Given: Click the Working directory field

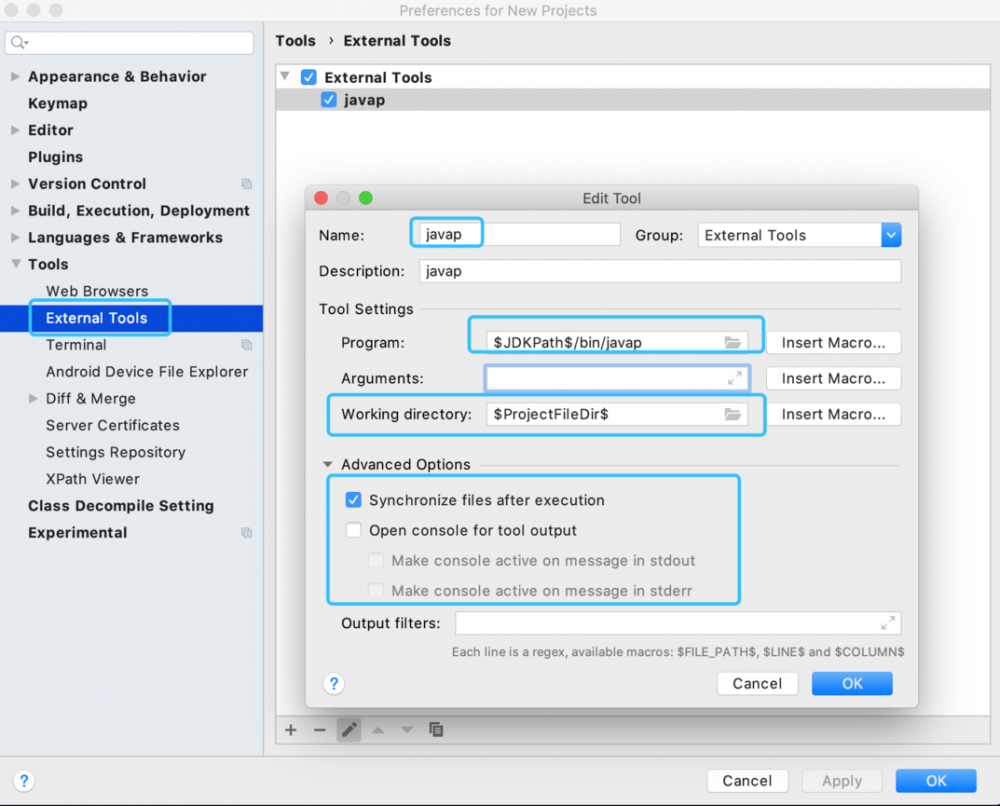Looking at the screenshot, I should (617, 414).
